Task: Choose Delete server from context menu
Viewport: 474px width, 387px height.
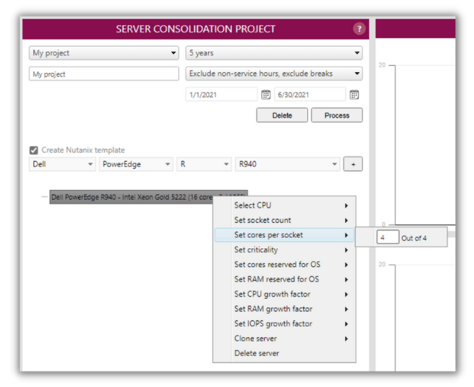Action: pyautogui.click(x=284, y=353)
